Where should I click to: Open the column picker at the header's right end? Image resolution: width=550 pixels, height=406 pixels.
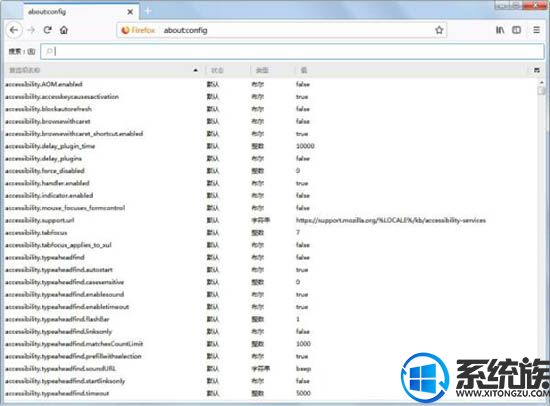click(537, 70)
